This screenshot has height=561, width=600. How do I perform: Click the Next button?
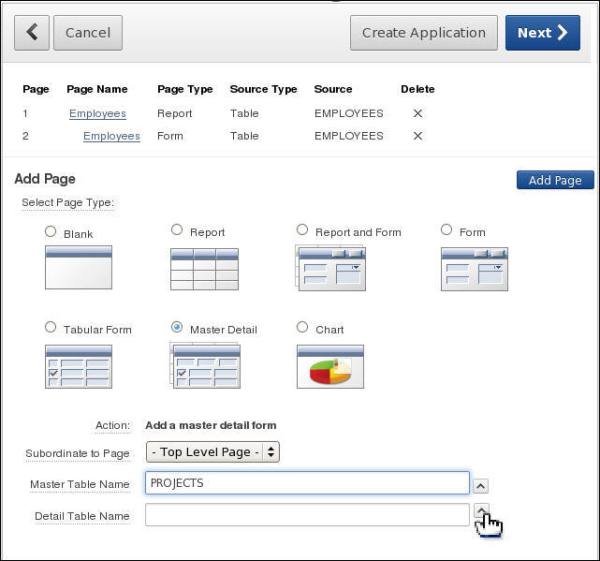coord(543,33)
